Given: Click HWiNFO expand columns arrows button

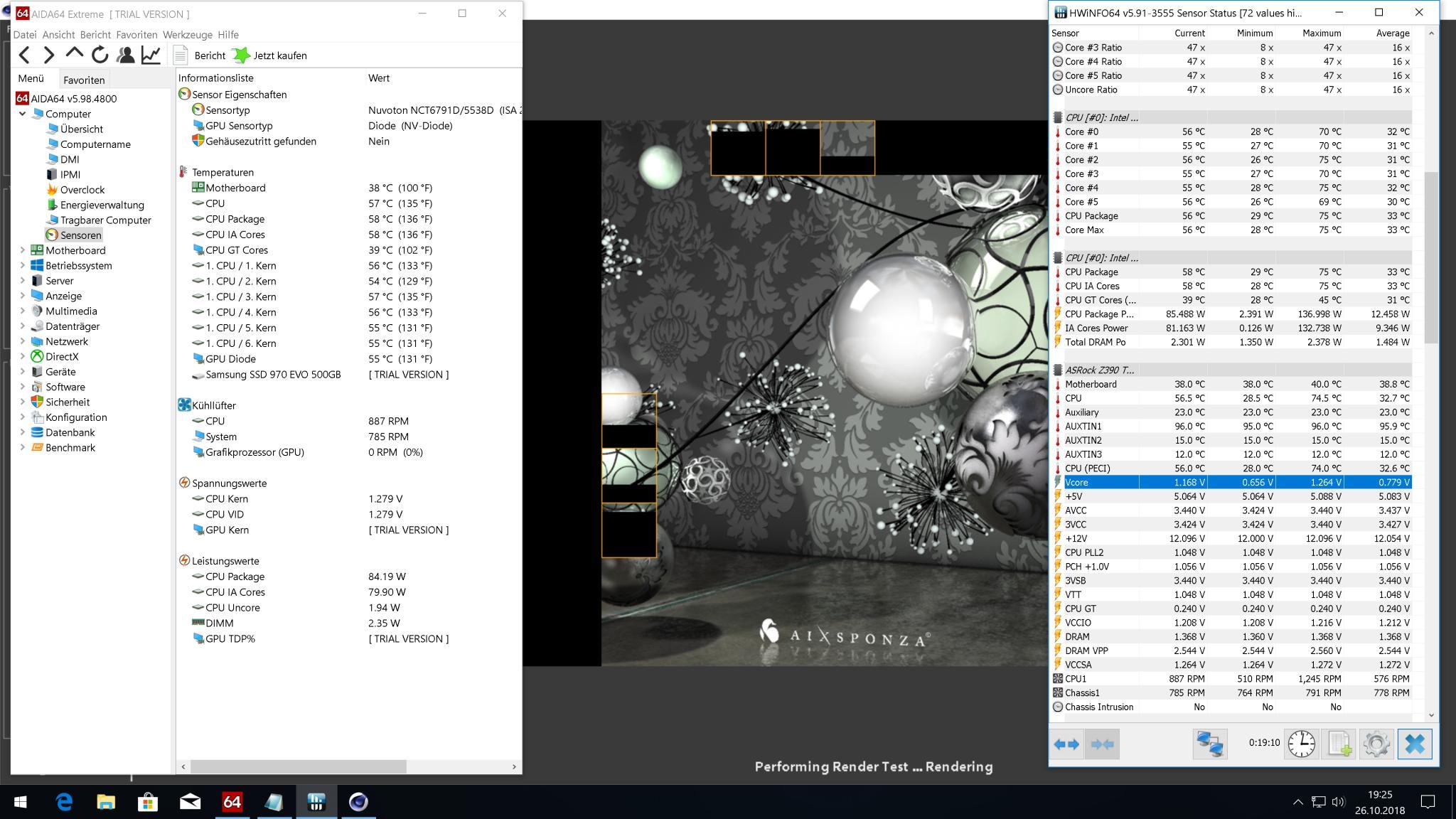Looking at the screenshot, I should pyautogui.click(x=1066, y=744).
